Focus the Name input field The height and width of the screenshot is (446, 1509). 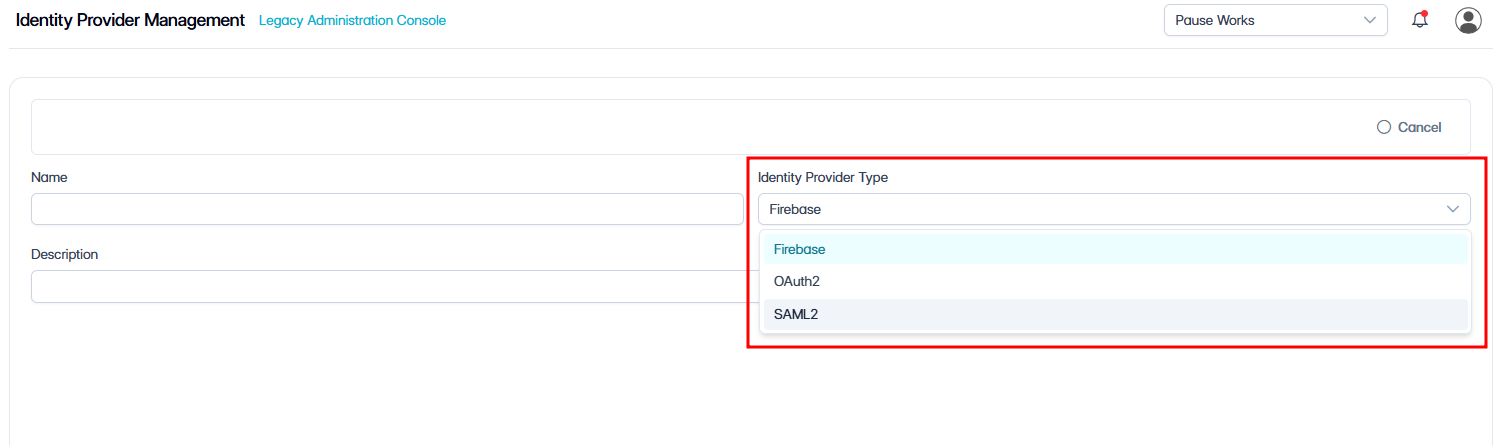387,209
